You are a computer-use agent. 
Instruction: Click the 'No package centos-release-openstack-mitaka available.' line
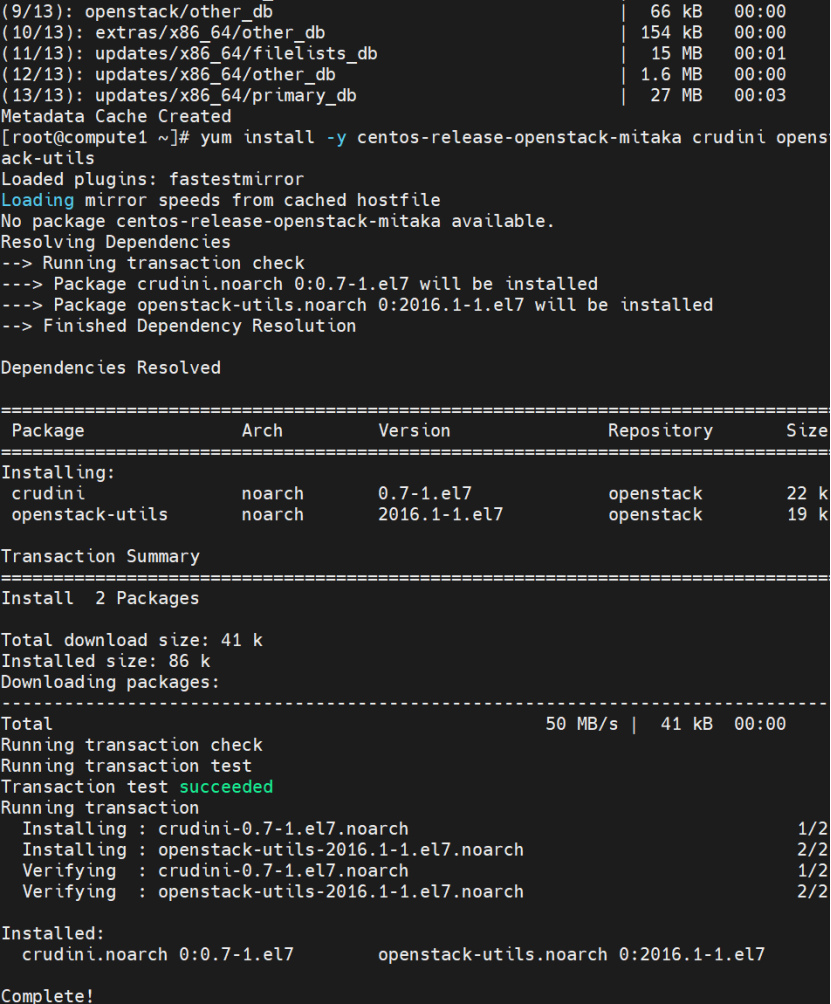(x=277, y=222)
